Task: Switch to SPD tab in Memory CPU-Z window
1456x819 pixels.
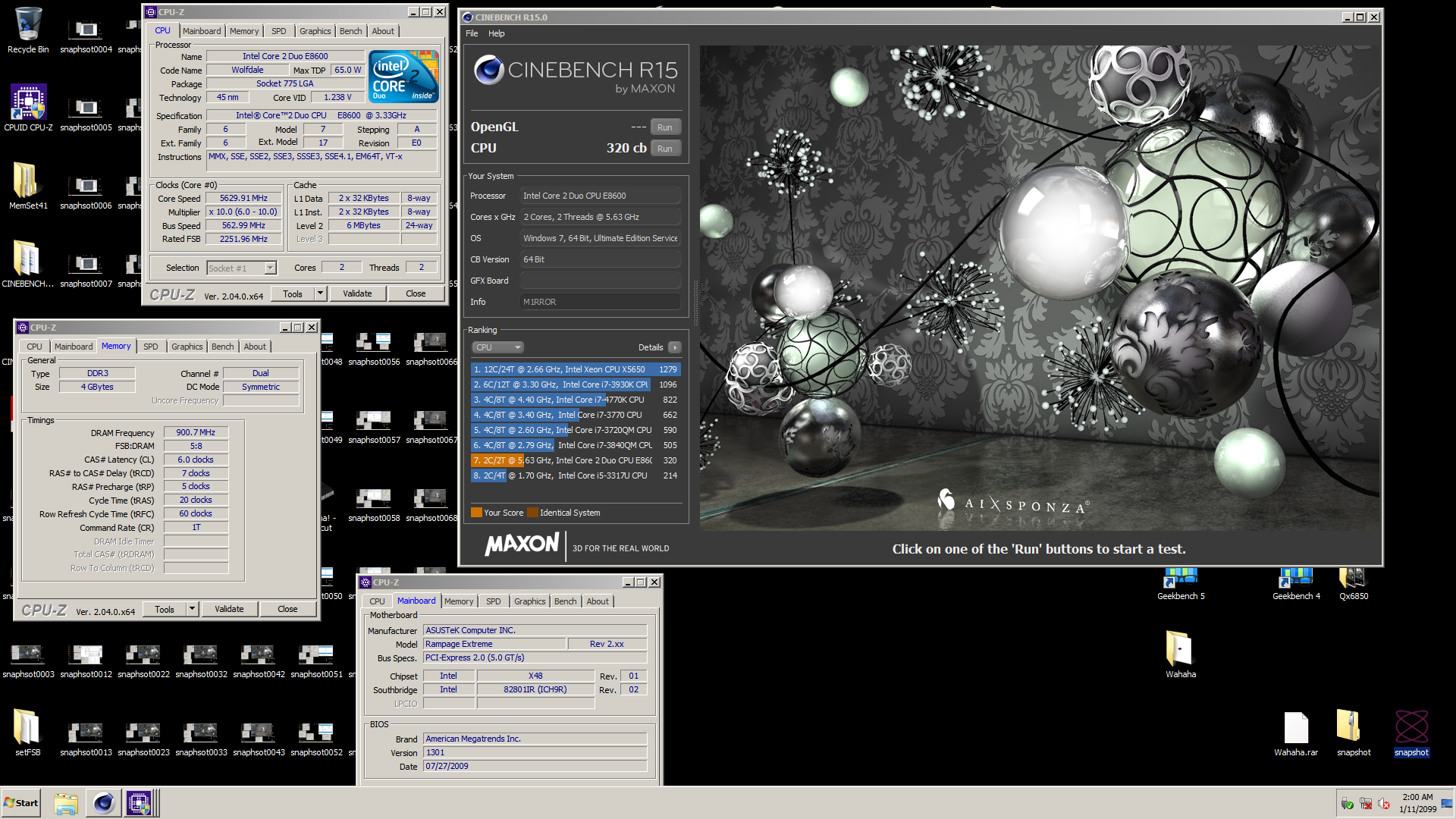Action: [x=151, y=347]
